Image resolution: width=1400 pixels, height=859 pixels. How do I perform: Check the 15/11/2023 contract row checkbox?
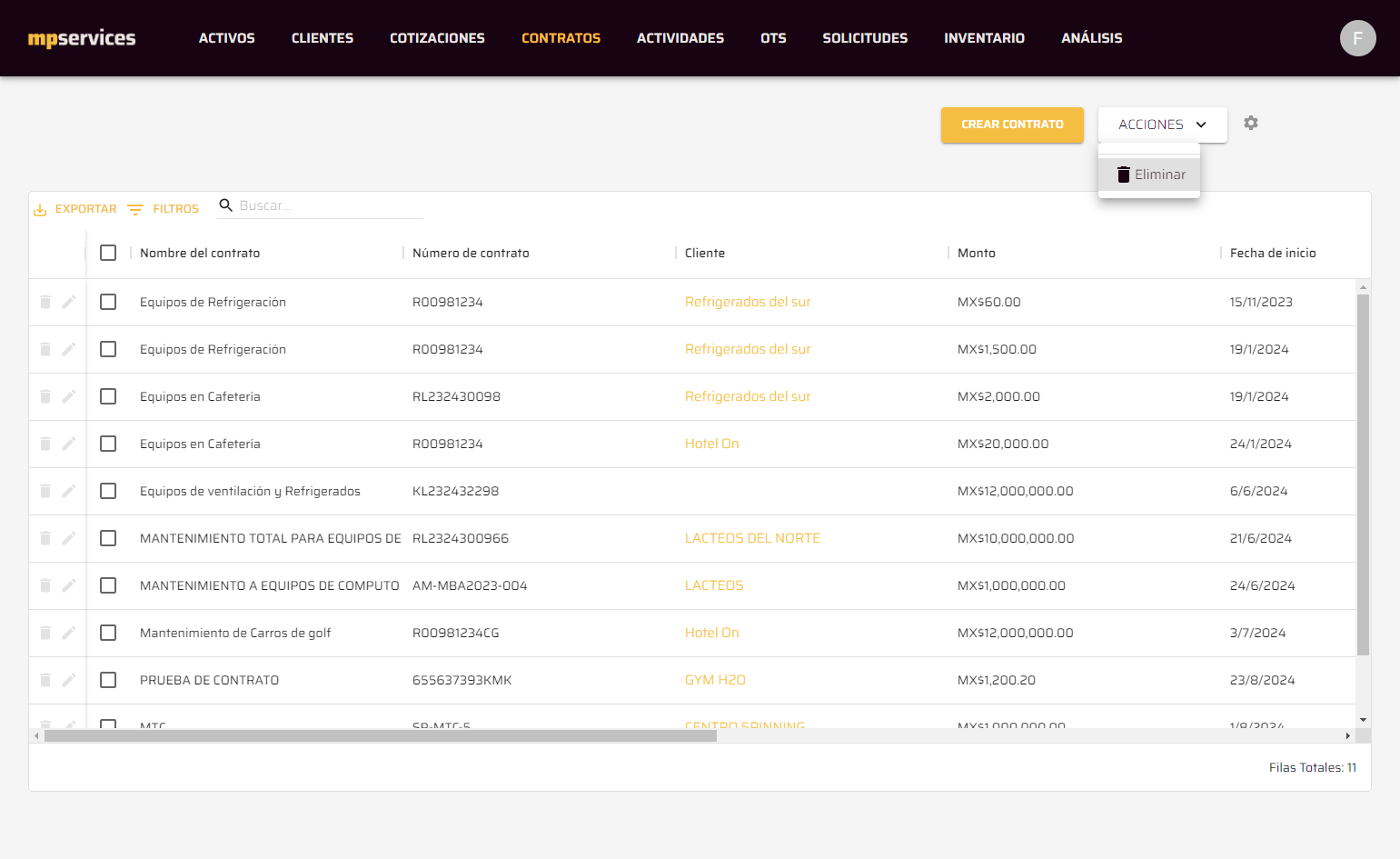[x=108, y=302]
